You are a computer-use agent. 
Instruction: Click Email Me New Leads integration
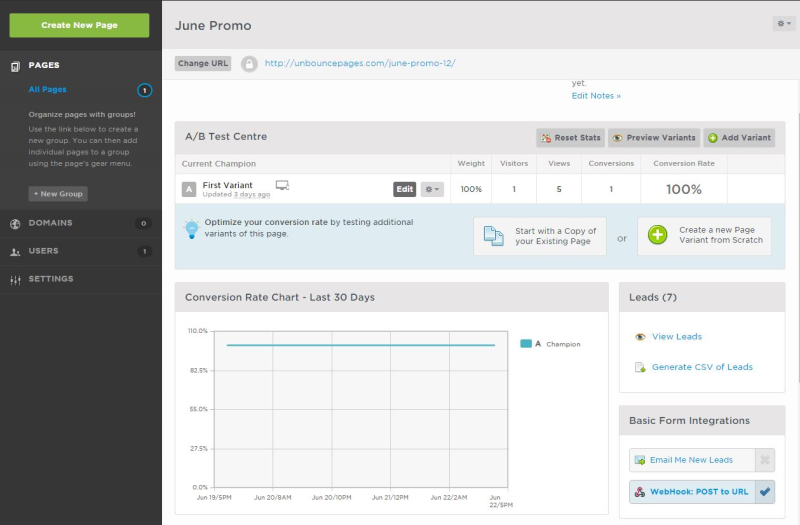tap(692, 460)
